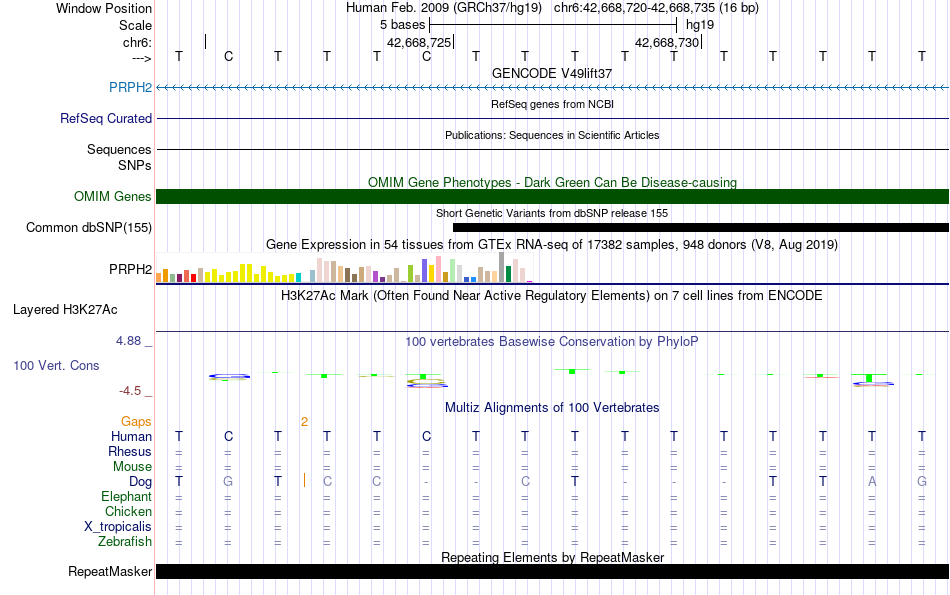Open the GTEx PRPH2 expression bar chart

coord(344,268)
